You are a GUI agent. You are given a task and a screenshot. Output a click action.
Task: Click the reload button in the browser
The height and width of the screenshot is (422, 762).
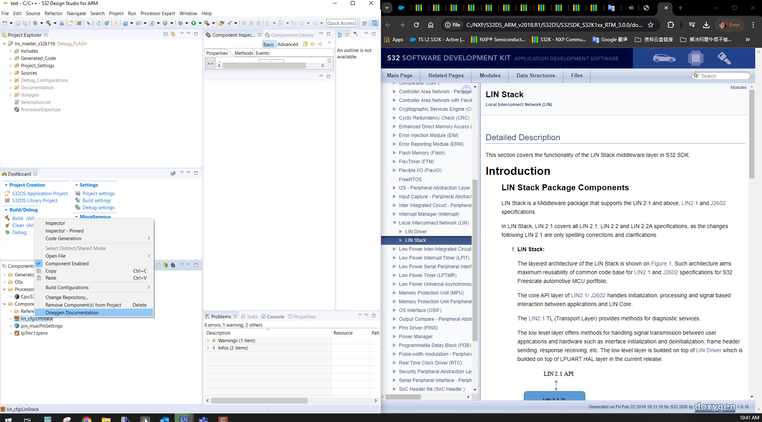[416, 25]
